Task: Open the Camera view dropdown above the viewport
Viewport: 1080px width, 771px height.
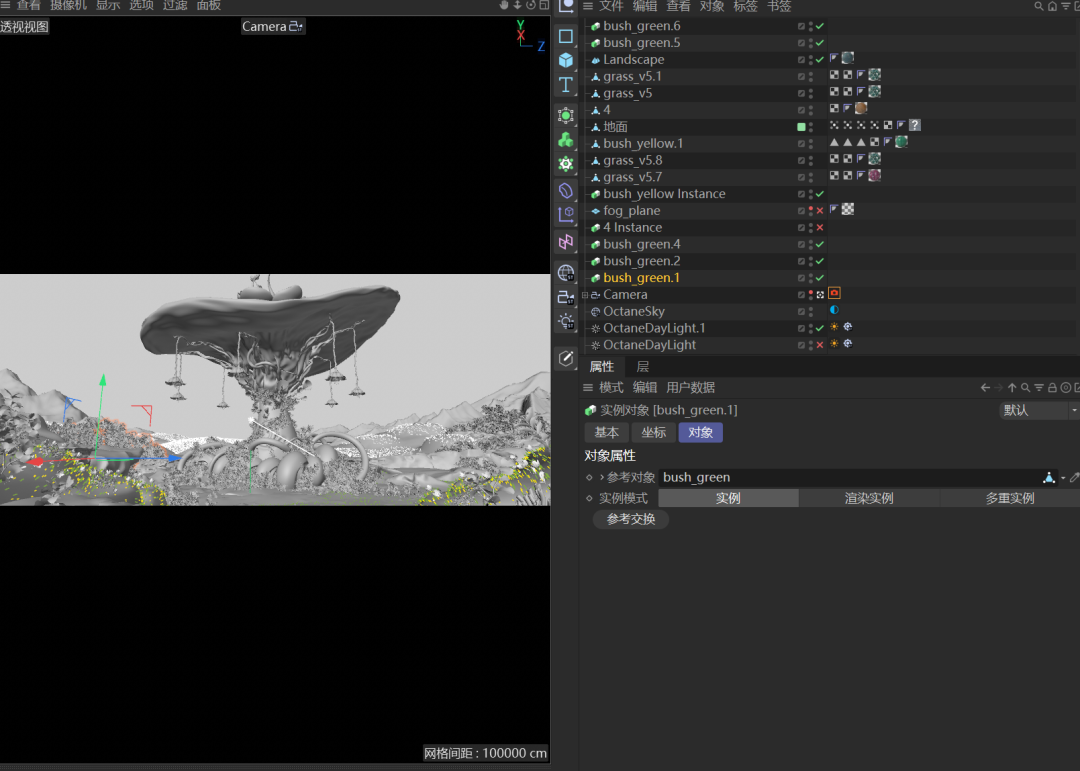Action: point(272,26)
